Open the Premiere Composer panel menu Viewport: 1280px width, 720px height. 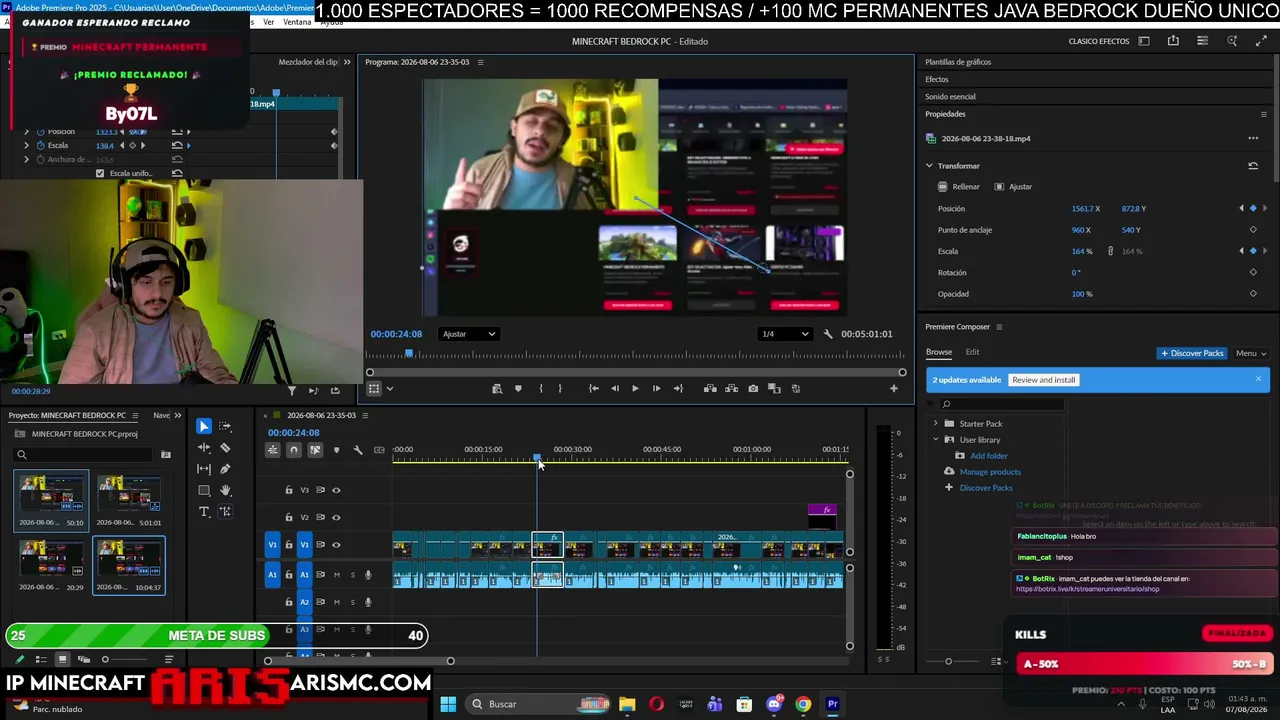point(999,327)
